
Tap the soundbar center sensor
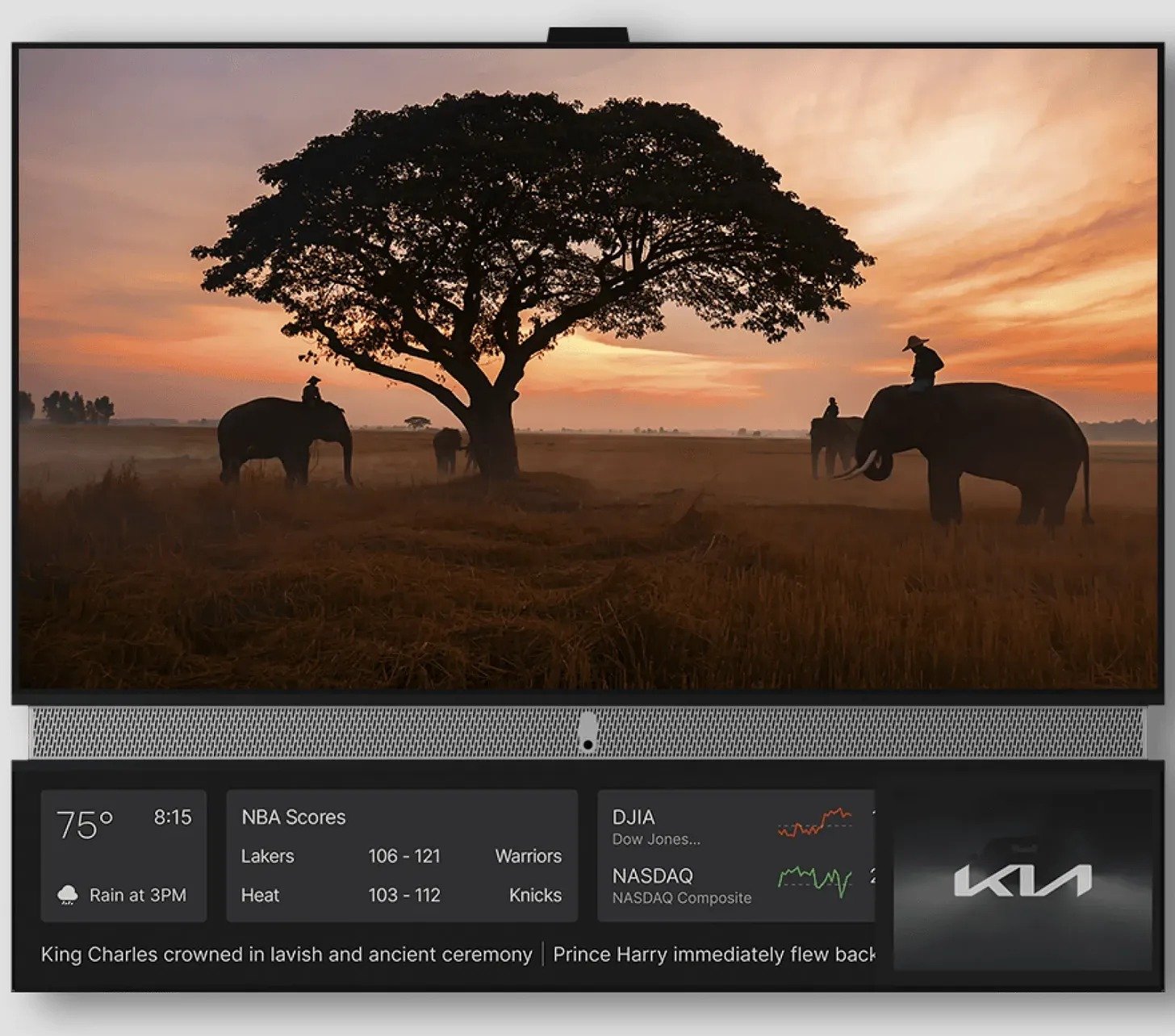coord(588,732)
